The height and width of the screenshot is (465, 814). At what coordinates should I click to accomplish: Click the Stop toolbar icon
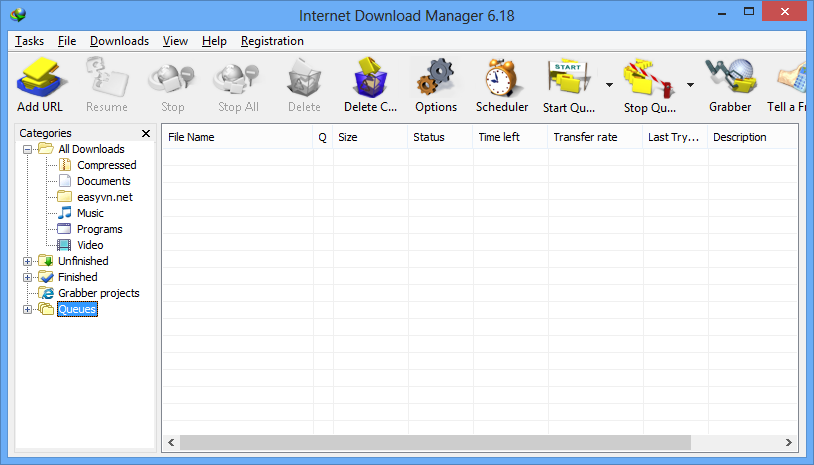click(x=171, y=79)
